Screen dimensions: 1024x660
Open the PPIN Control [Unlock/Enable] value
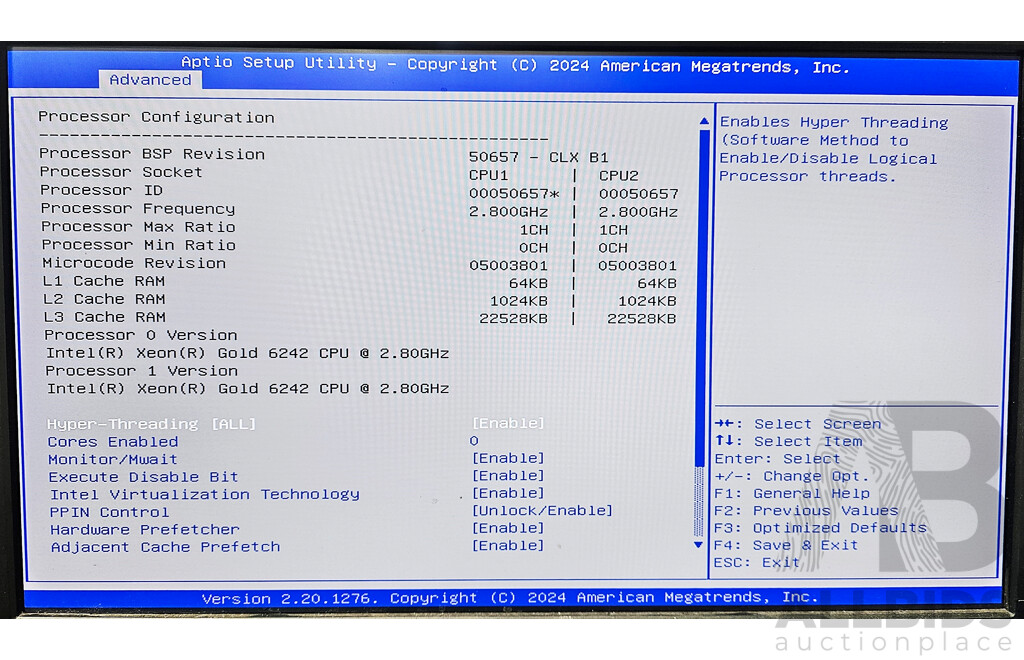(x=542, y=510)
